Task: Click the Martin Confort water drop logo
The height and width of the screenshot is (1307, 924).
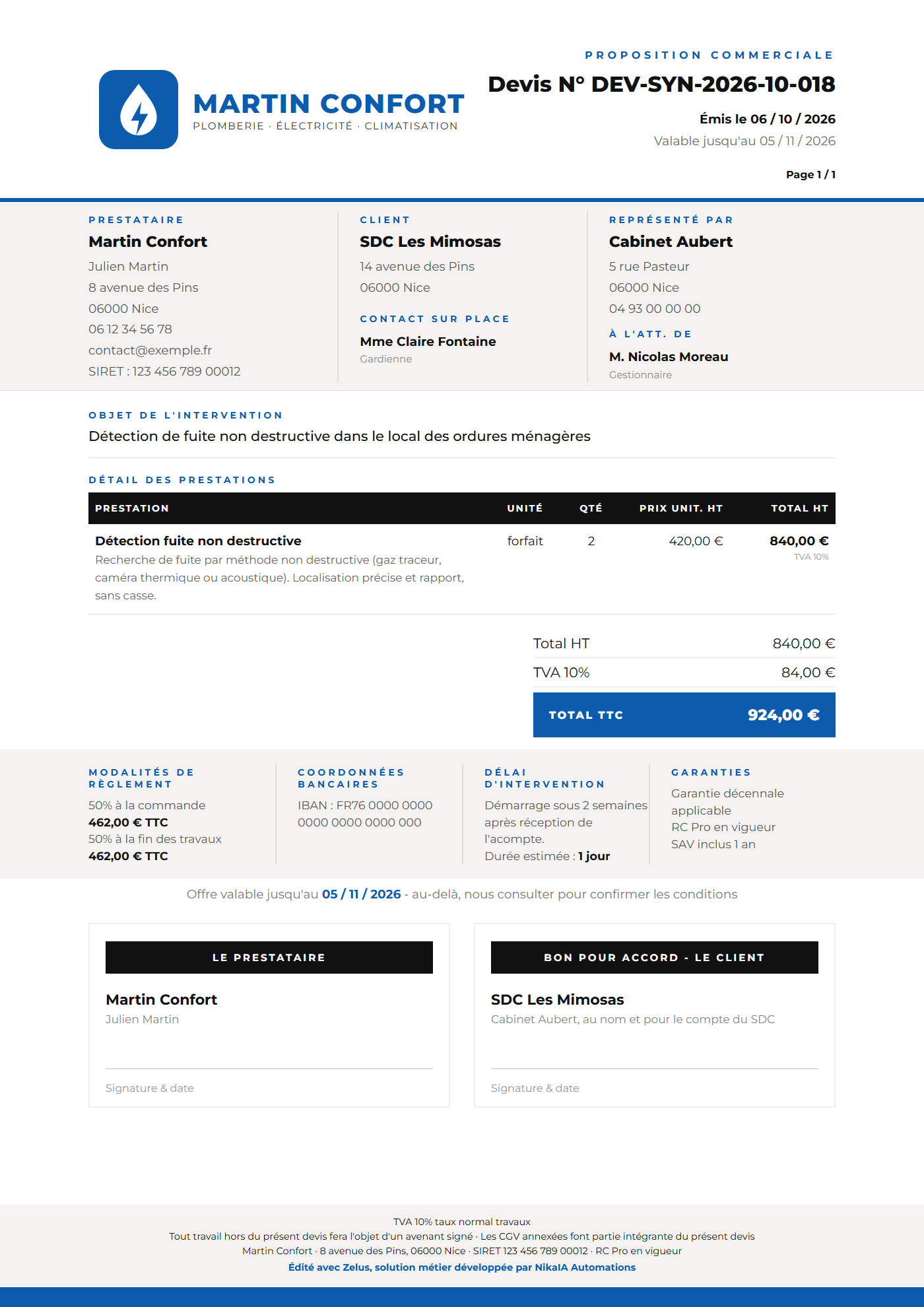Action: 139,110
